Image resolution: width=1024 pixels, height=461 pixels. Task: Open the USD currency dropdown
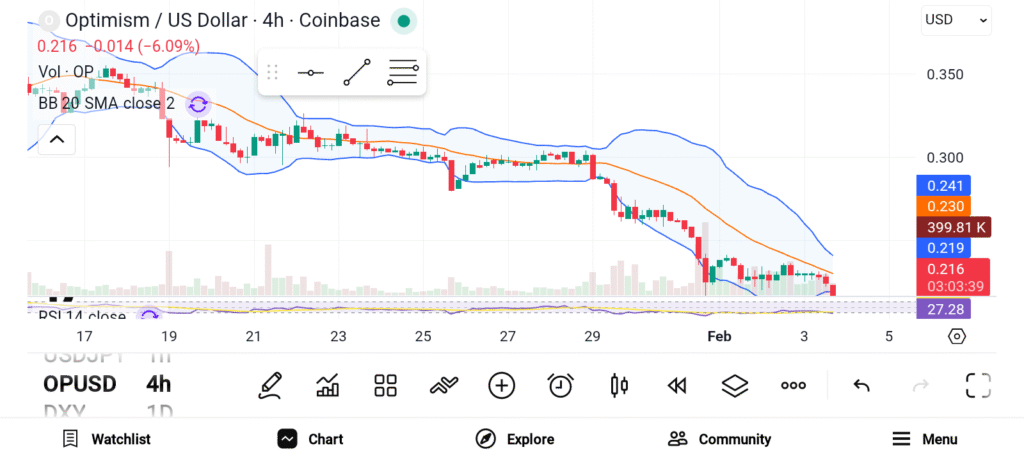pos(955,19)
